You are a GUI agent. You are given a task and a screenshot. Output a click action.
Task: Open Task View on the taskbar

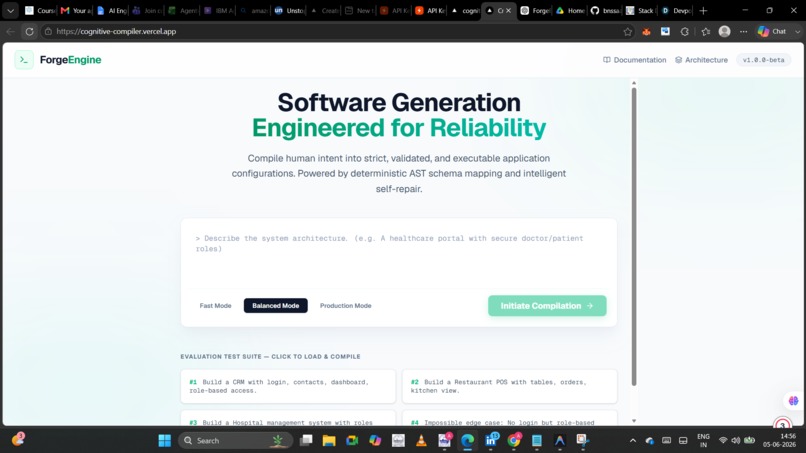coord(306,441)
